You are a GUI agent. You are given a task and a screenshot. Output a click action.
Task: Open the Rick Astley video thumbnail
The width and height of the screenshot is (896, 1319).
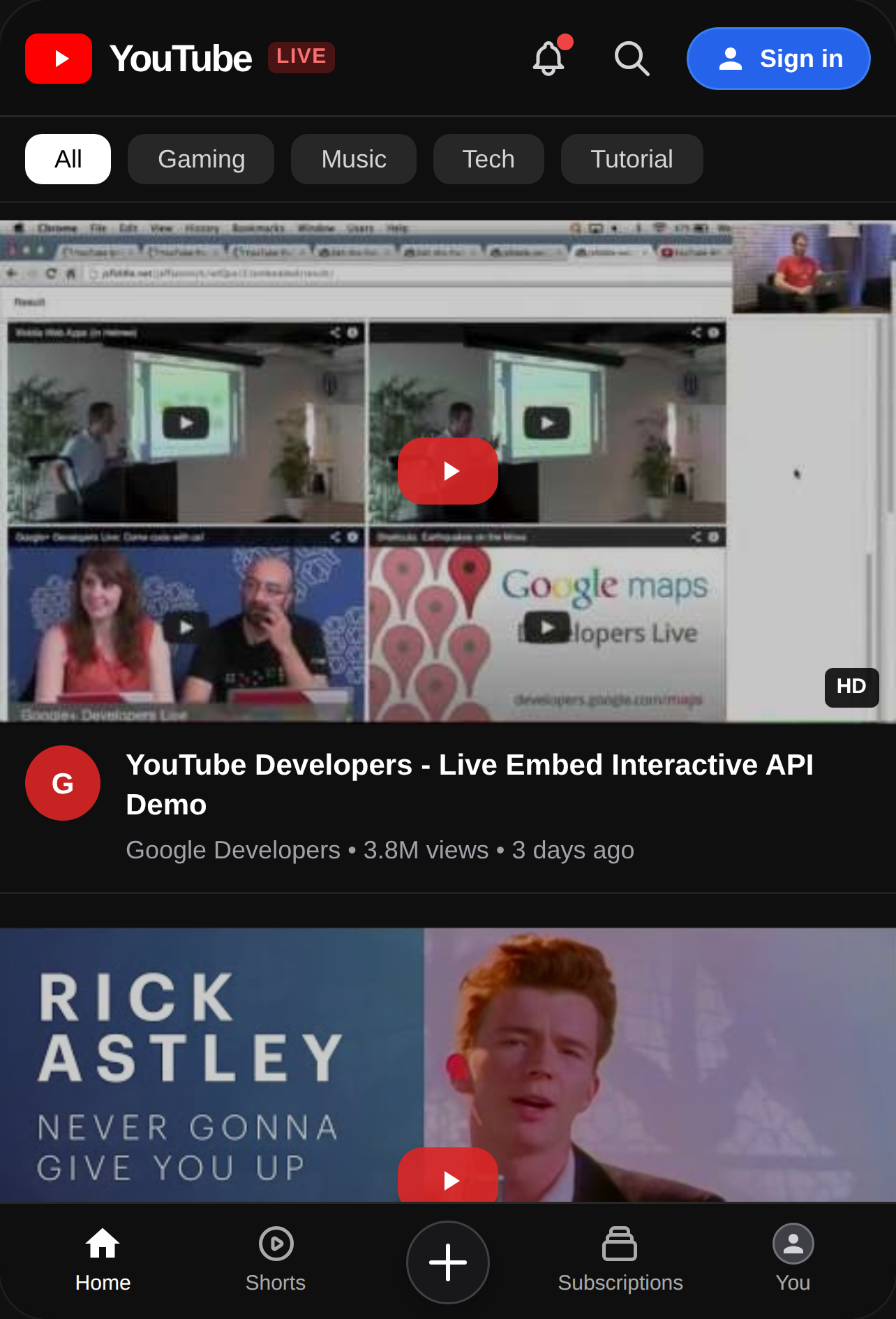448,1065
